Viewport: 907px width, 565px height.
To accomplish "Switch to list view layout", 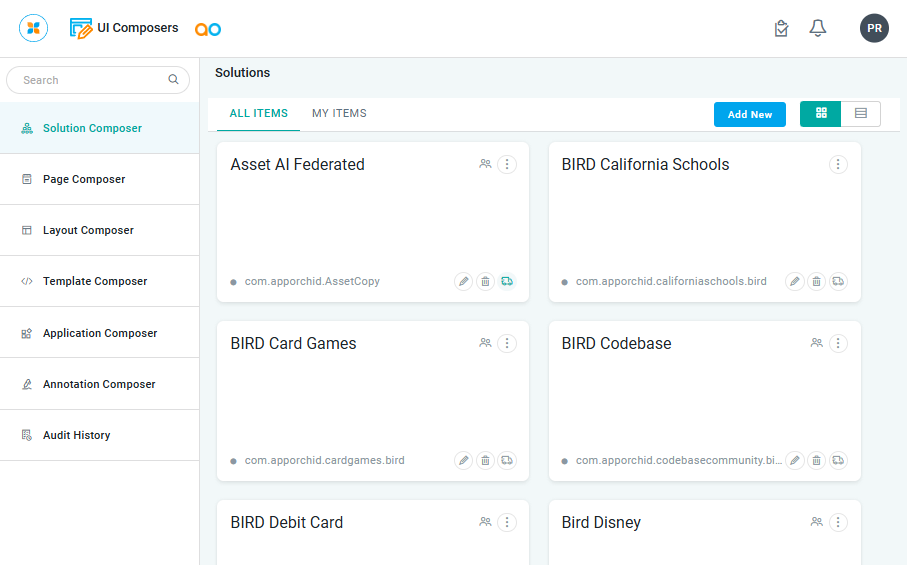I will point(860,114).
